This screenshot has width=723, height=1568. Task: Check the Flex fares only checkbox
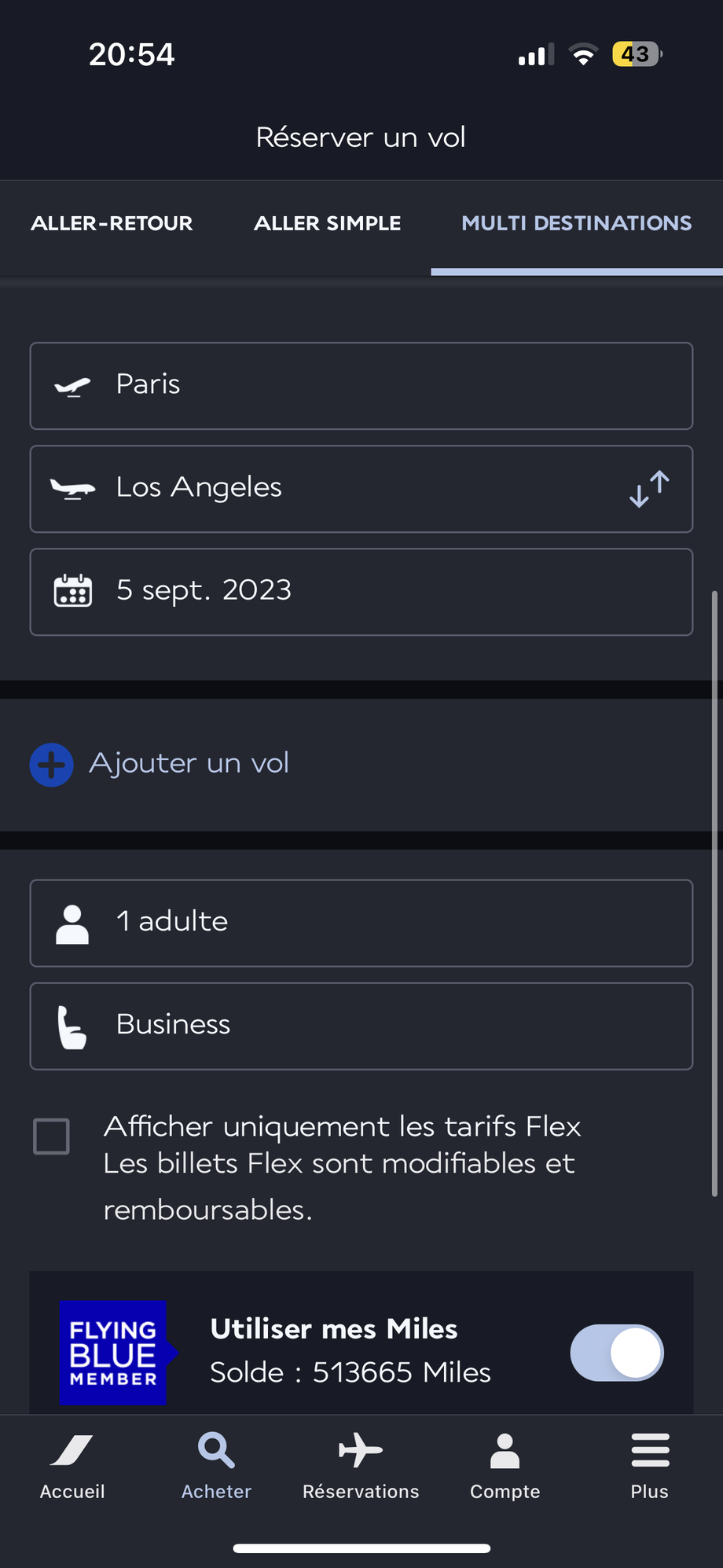[x=52, y=1137]
